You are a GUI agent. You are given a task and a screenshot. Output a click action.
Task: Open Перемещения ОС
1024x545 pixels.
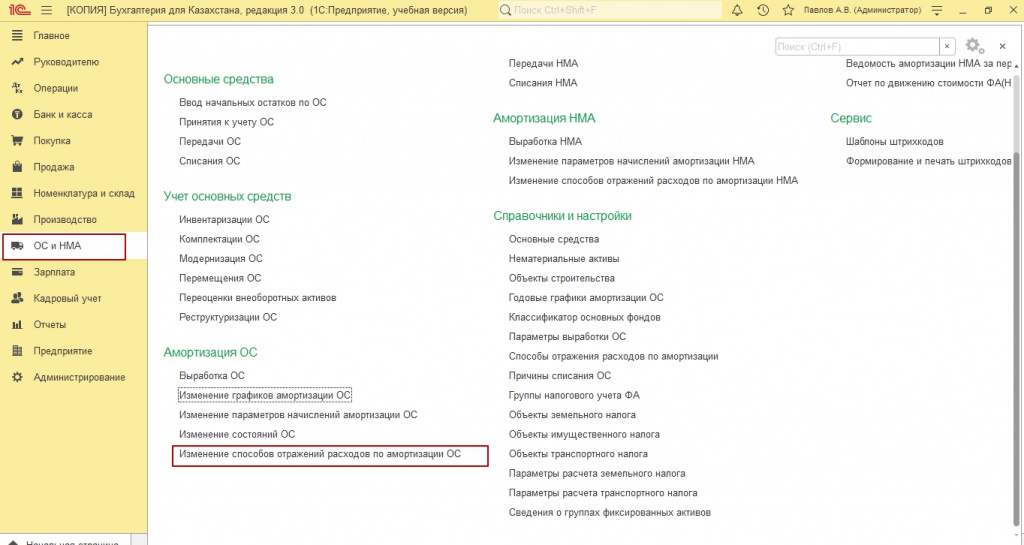(220, 279)
